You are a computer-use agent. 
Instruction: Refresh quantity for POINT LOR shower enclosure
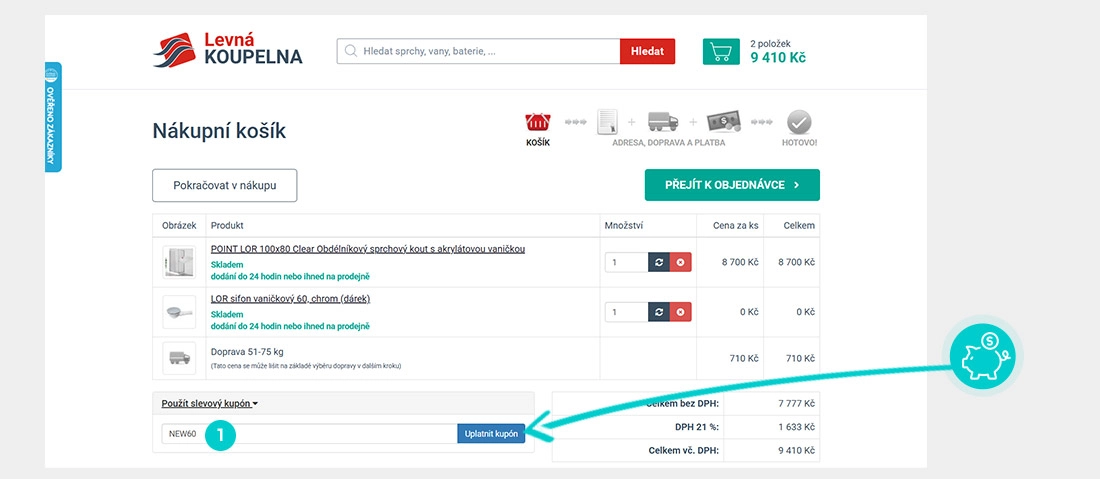point(659,262)
